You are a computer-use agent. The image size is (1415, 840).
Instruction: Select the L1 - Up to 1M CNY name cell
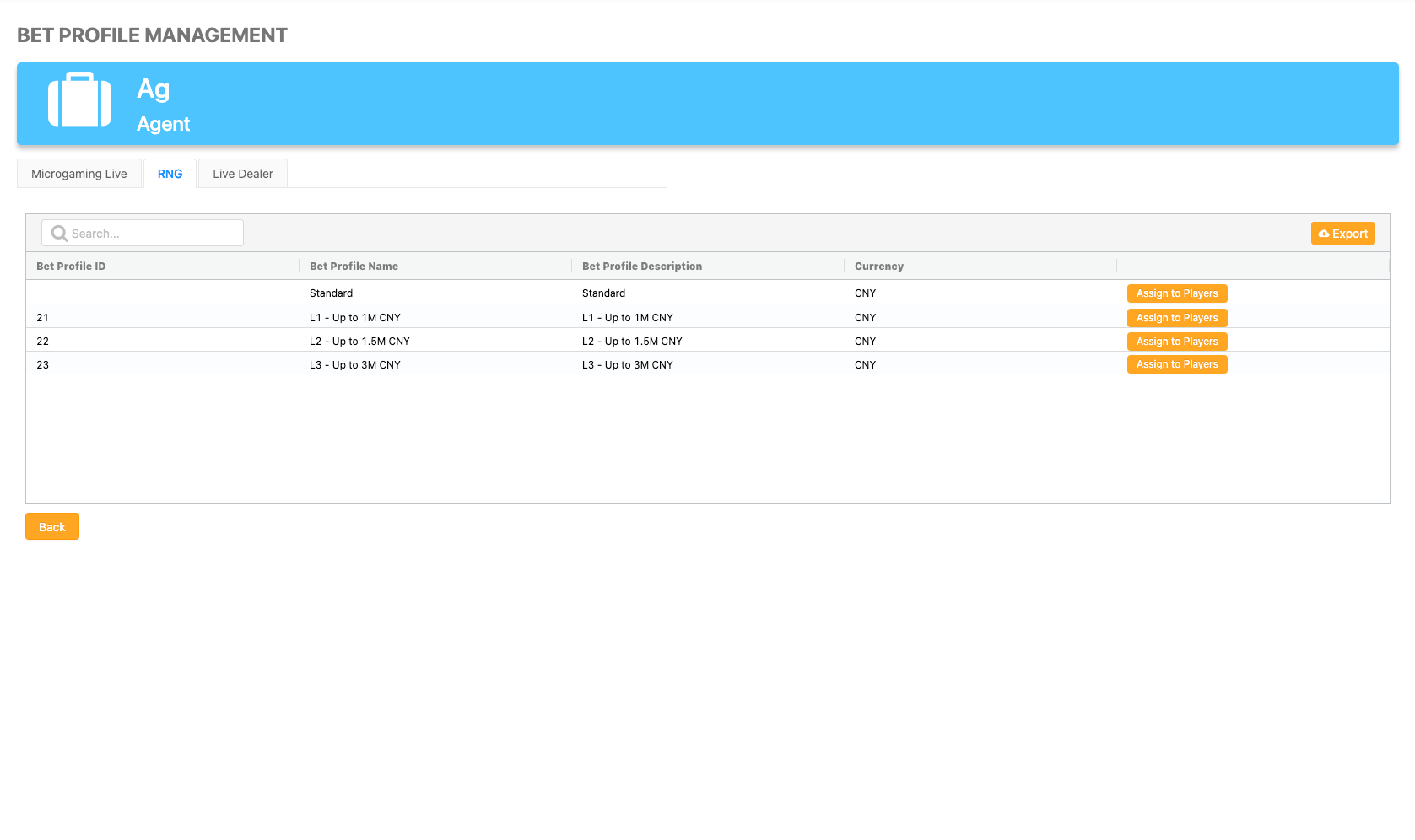[x=354, y=318]
